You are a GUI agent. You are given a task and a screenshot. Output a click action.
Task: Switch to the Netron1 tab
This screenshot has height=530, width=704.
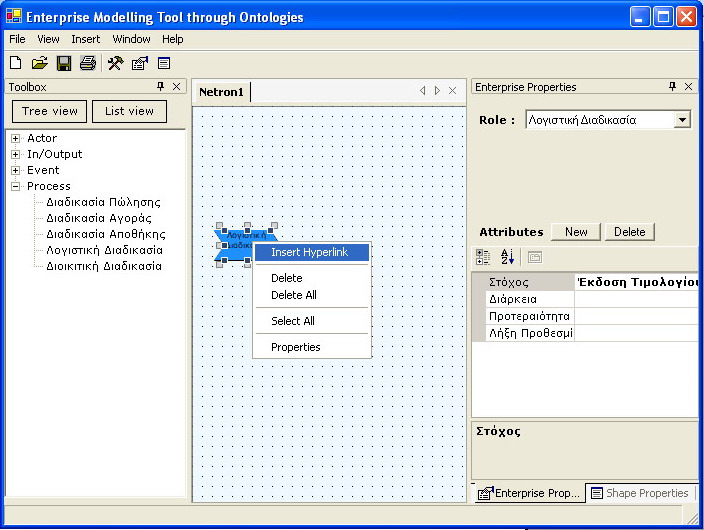pyautogui.click(x=221, y=92)
